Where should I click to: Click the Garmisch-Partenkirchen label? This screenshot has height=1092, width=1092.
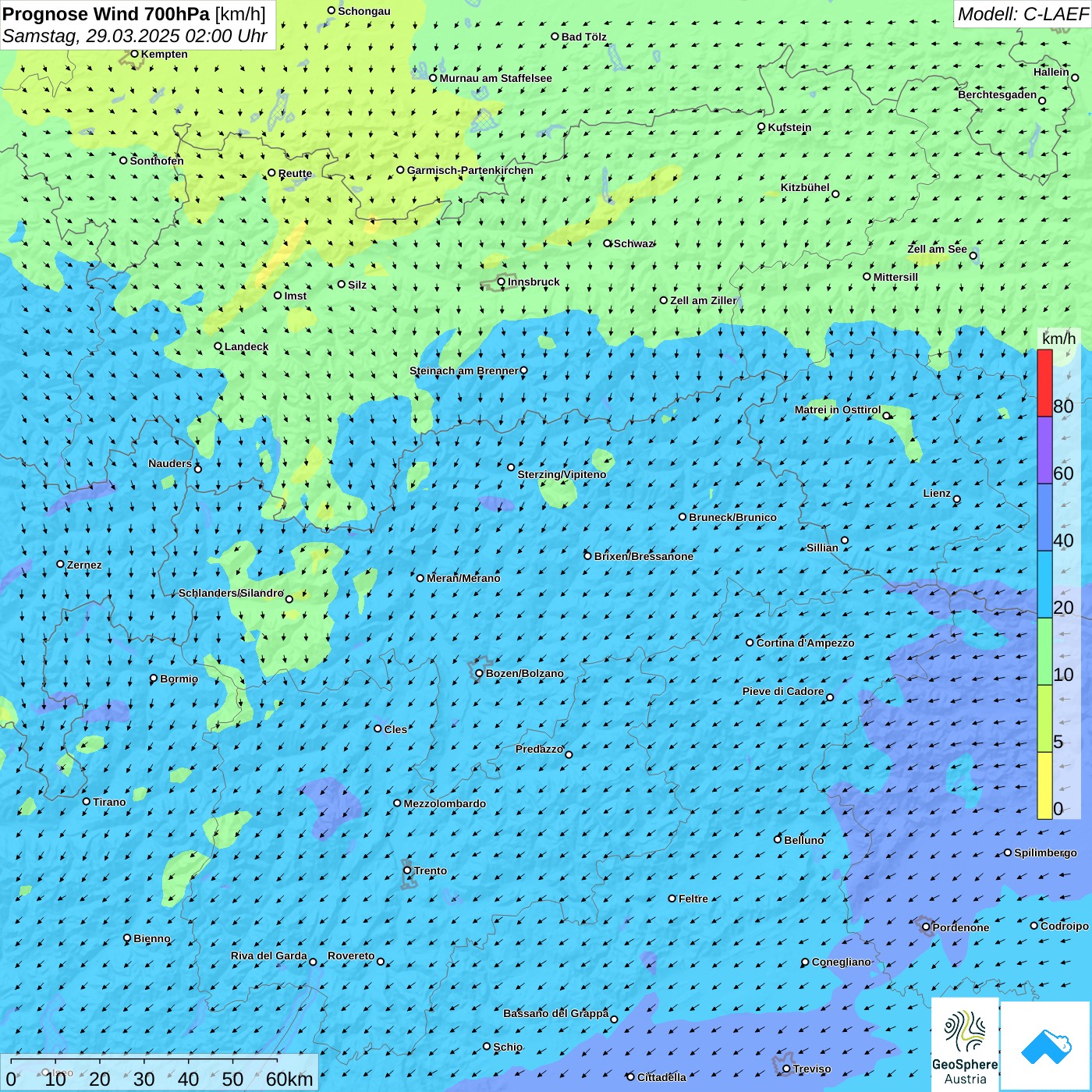click(x=470, y=170)
